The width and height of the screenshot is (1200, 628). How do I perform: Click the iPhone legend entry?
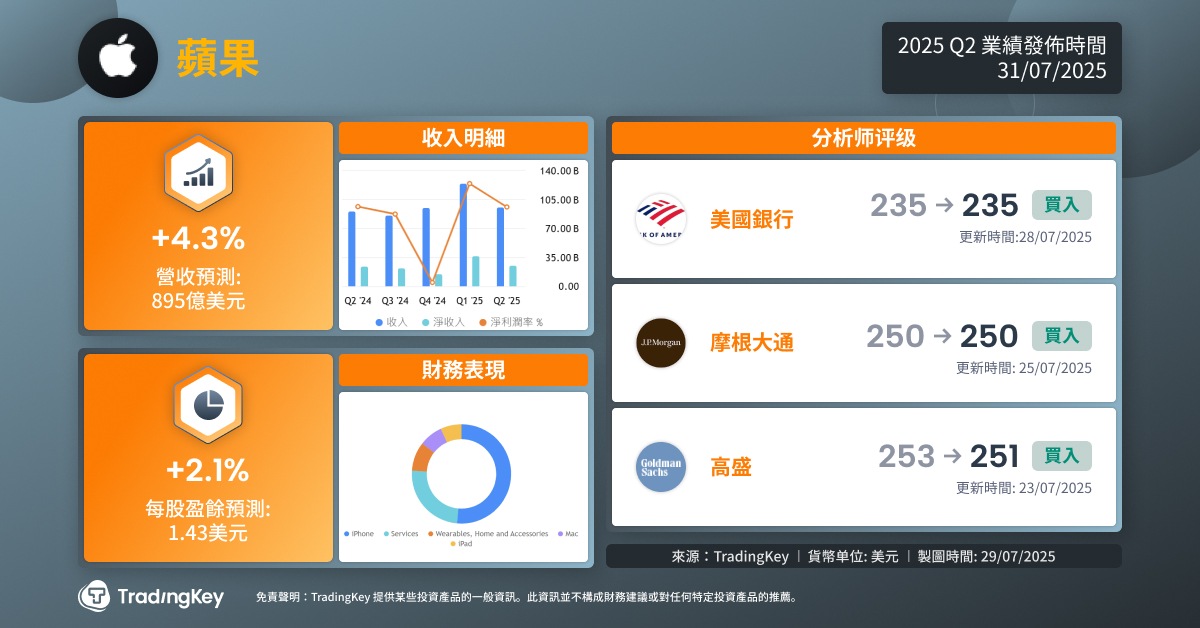tap(358, 534)
